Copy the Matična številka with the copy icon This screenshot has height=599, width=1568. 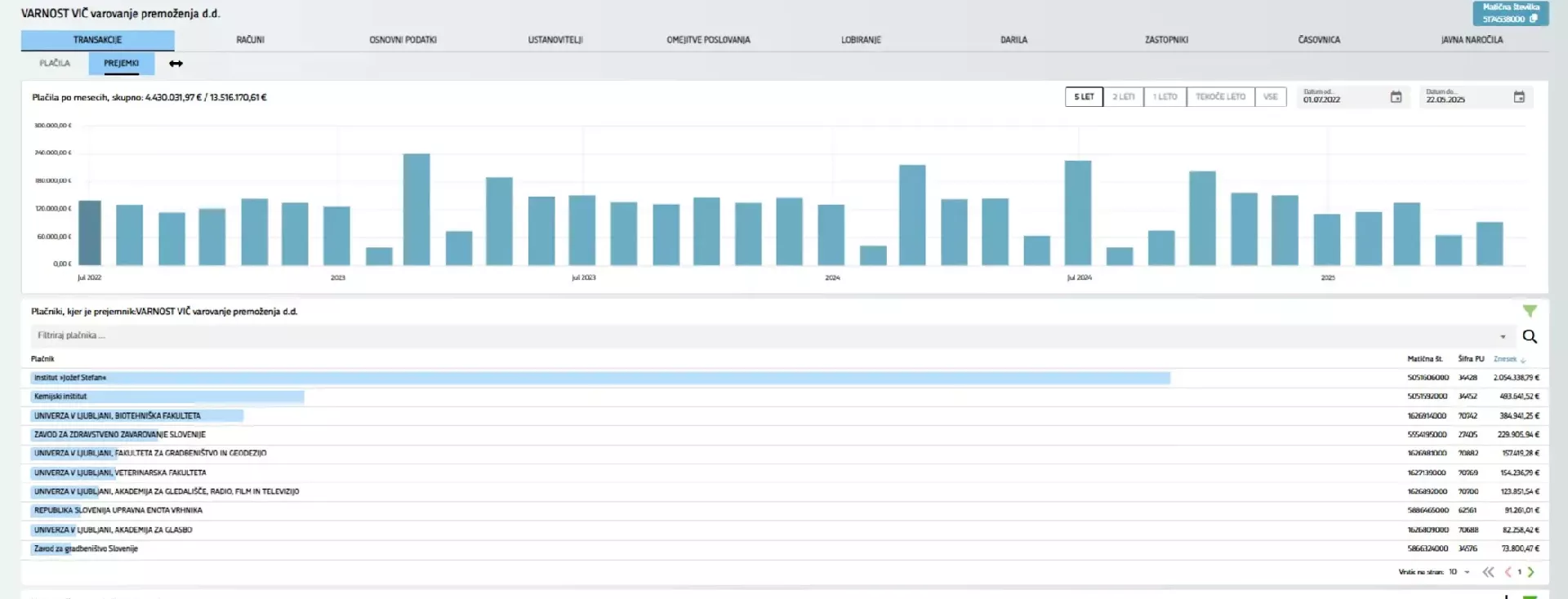click(1533, 19)
